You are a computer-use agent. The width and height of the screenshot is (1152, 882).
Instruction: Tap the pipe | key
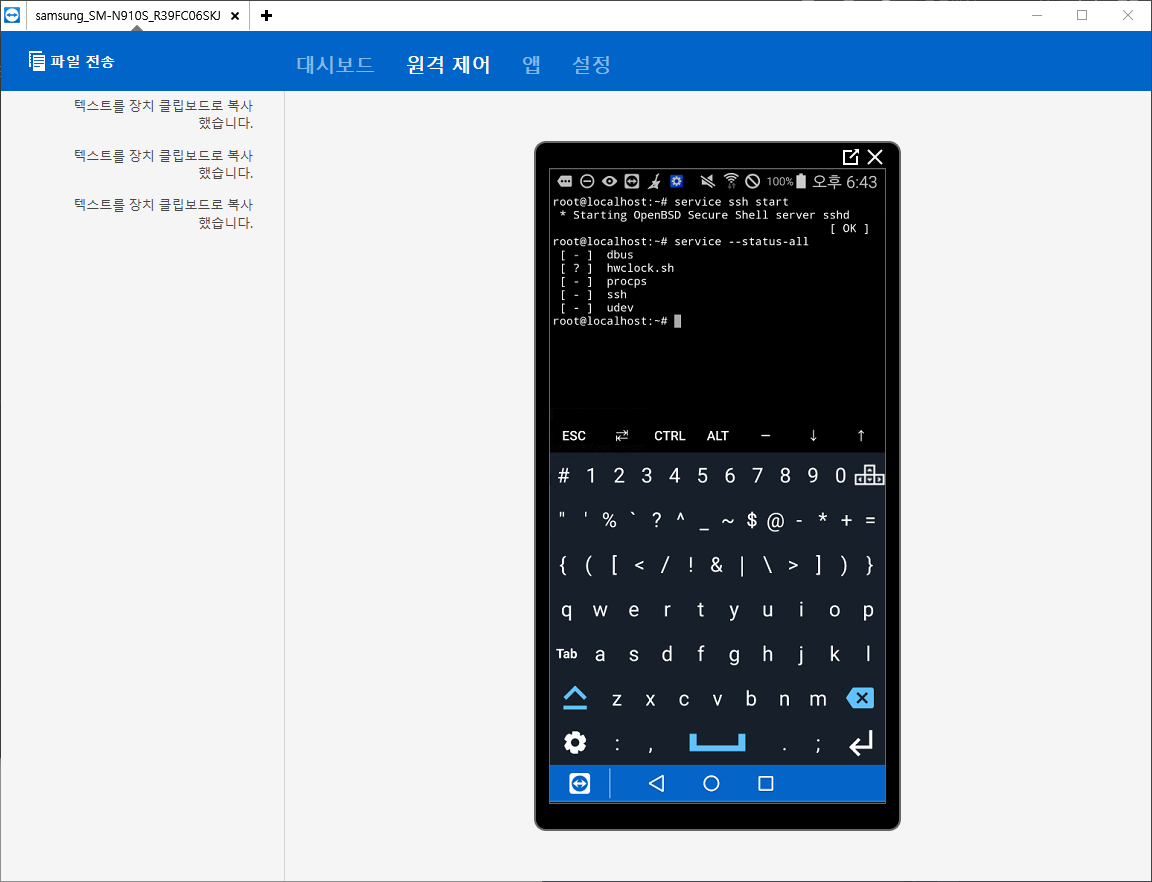[742, 565]
